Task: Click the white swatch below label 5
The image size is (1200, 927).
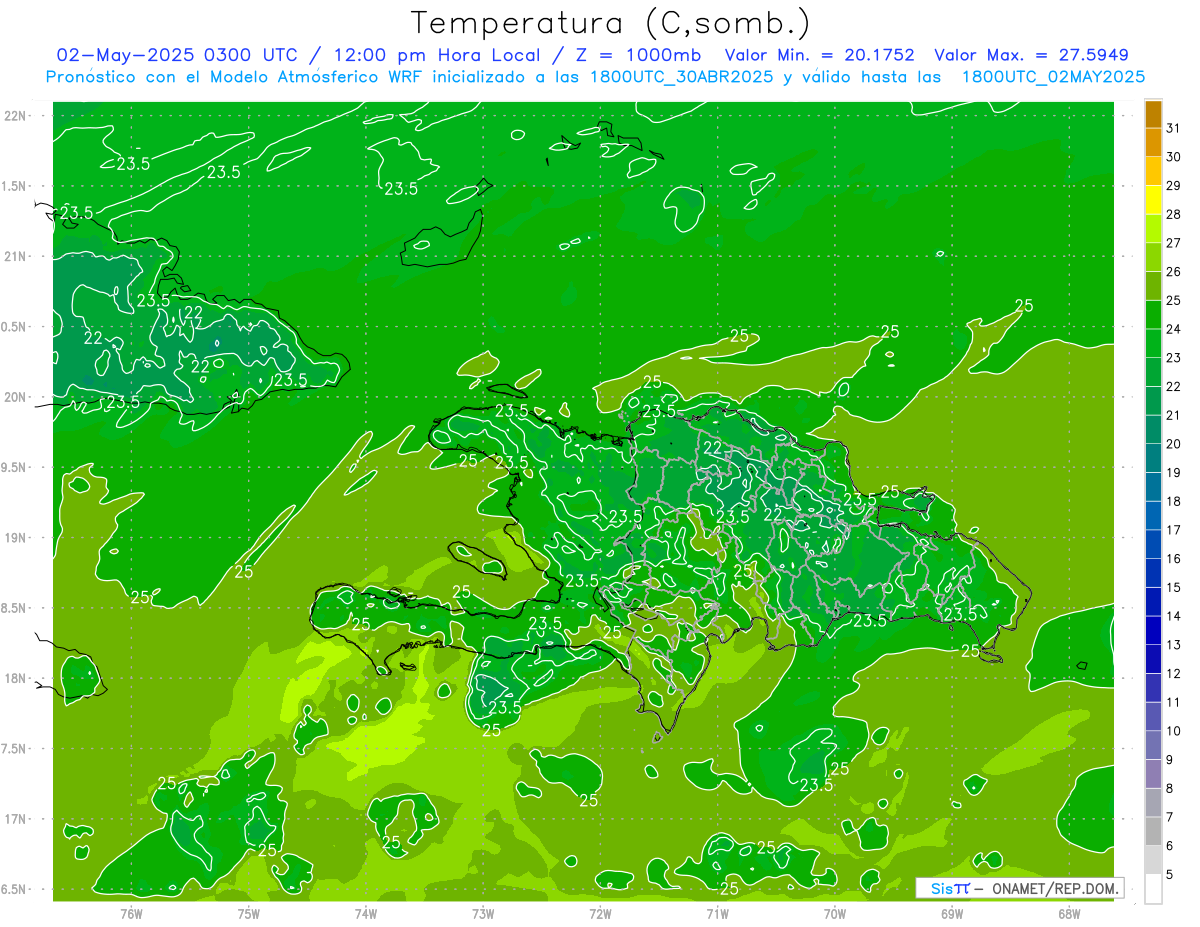Action: pos(1153,889)
